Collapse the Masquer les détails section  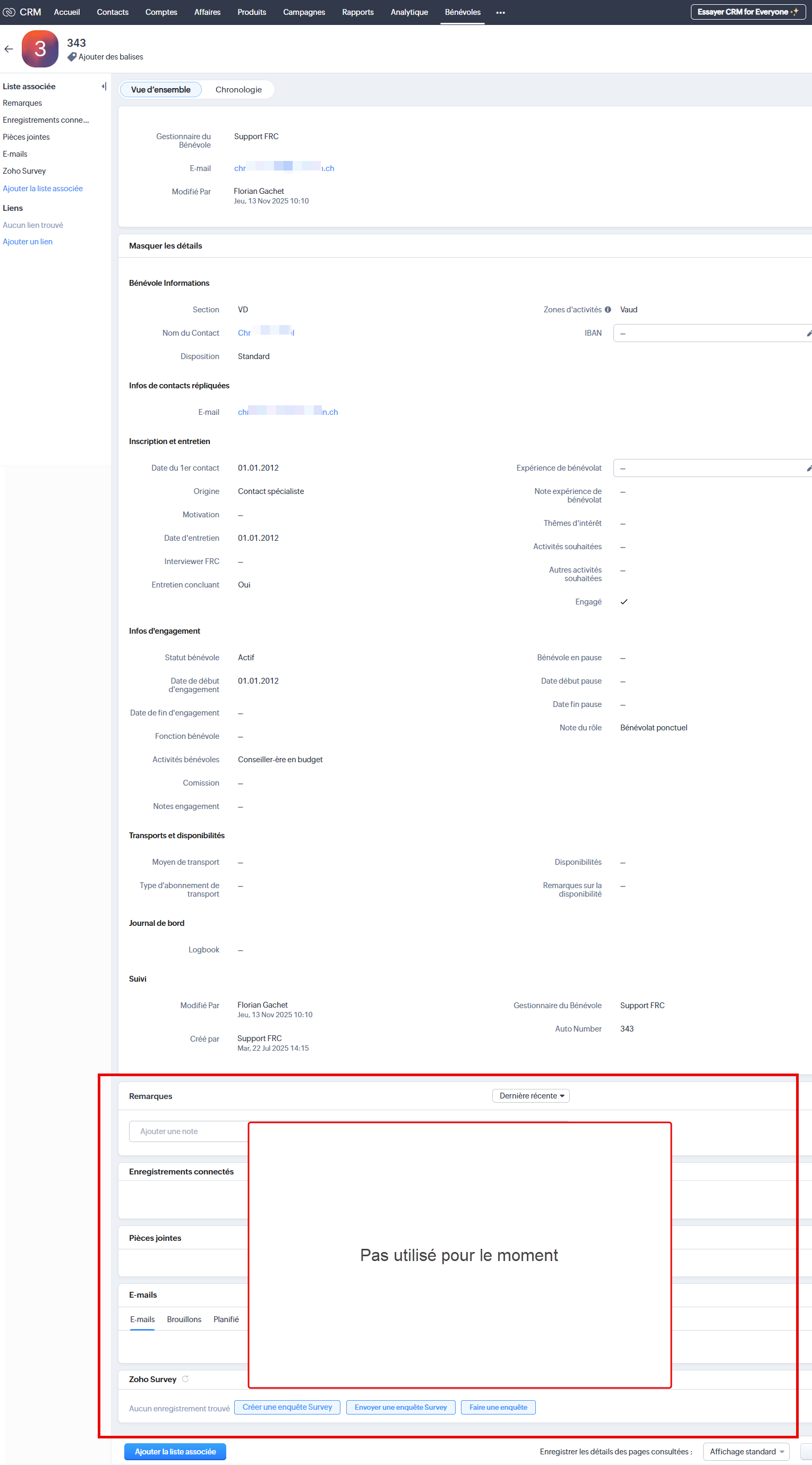(x=166, y=246)
